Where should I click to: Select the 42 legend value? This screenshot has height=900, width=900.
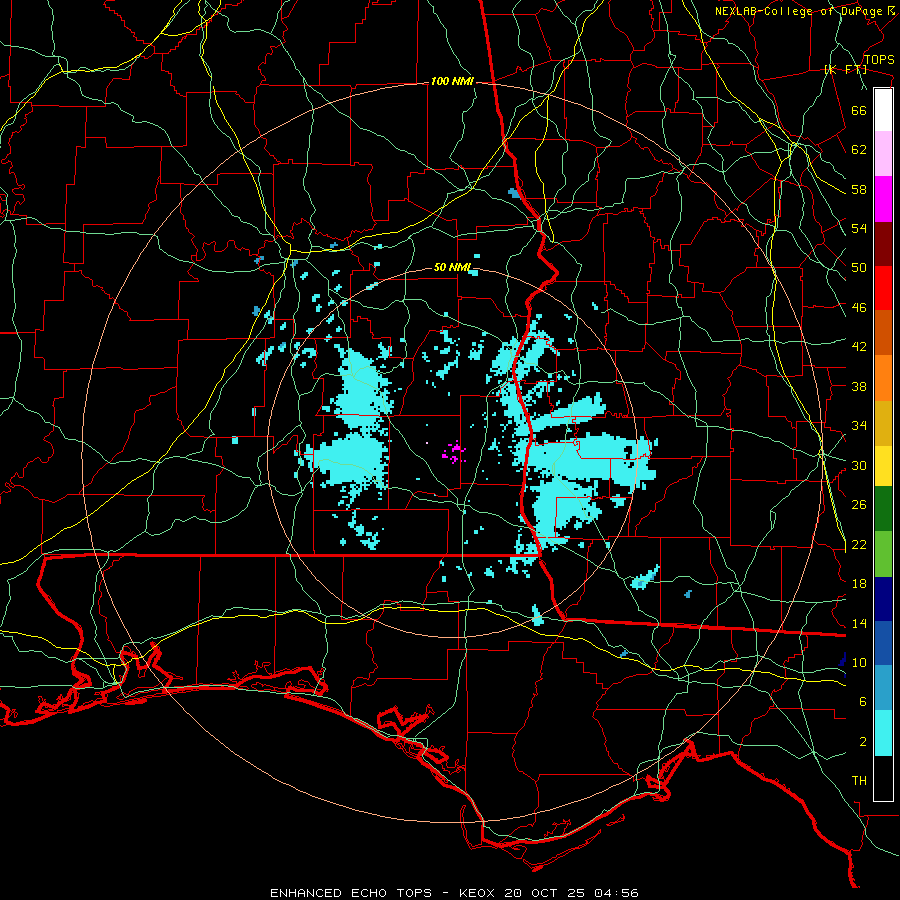pyautogui.click(x=859, y=347)
